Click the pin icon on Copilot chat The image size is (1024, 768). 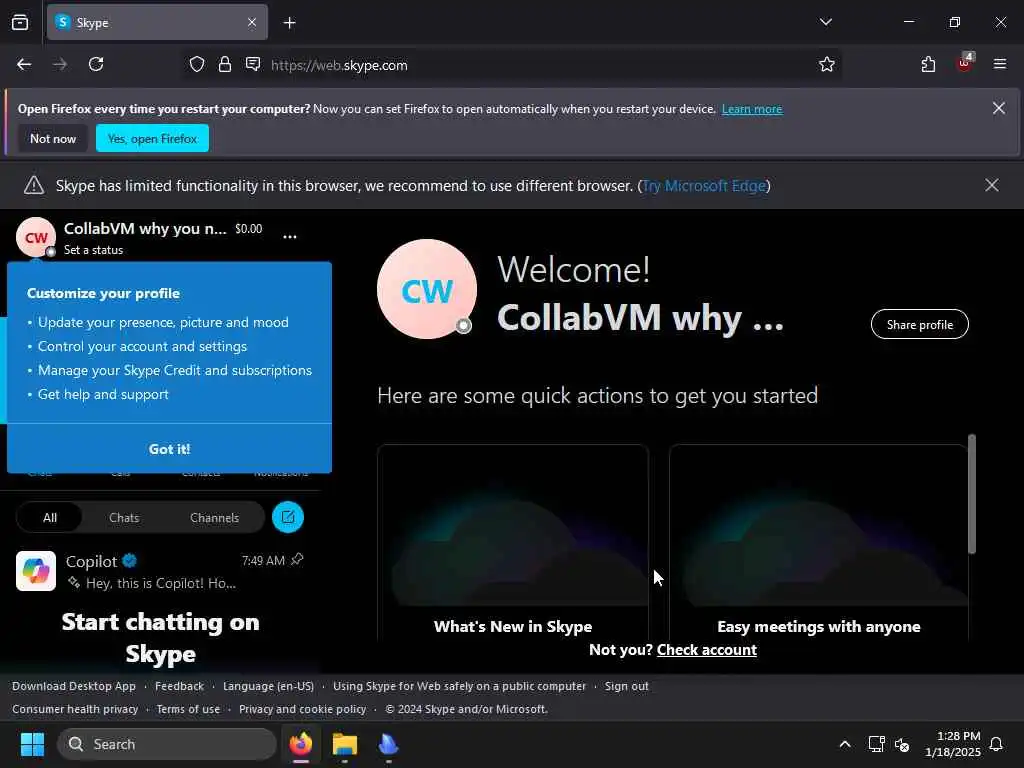click(297, 560)
